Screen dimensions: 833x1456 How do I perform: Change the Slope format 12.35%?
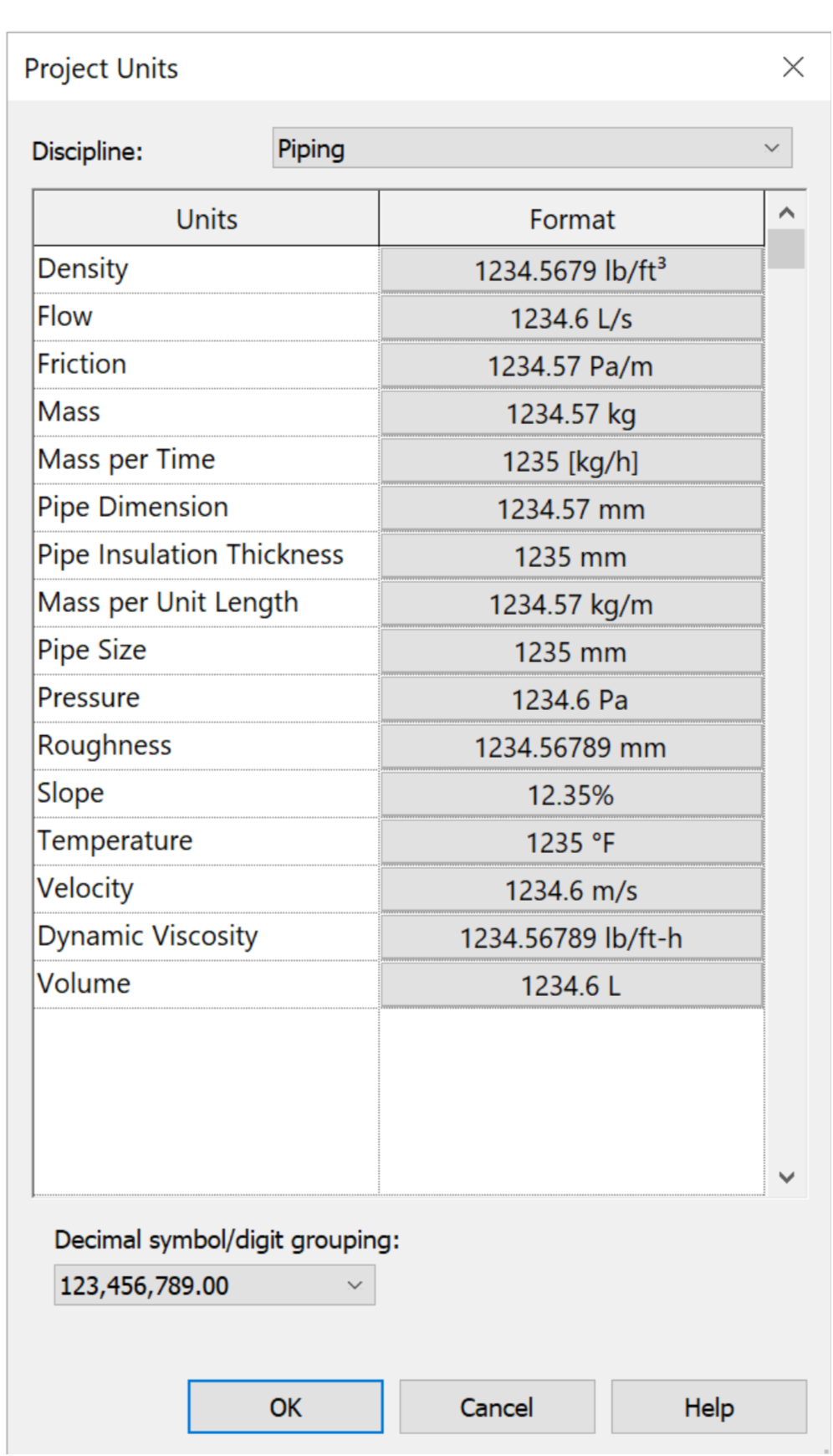click(571, 794)
